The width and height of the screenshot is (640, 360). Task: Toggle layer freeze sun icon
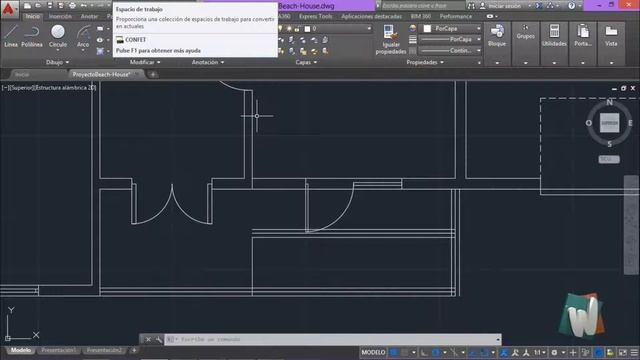click(x=289, y=29)
